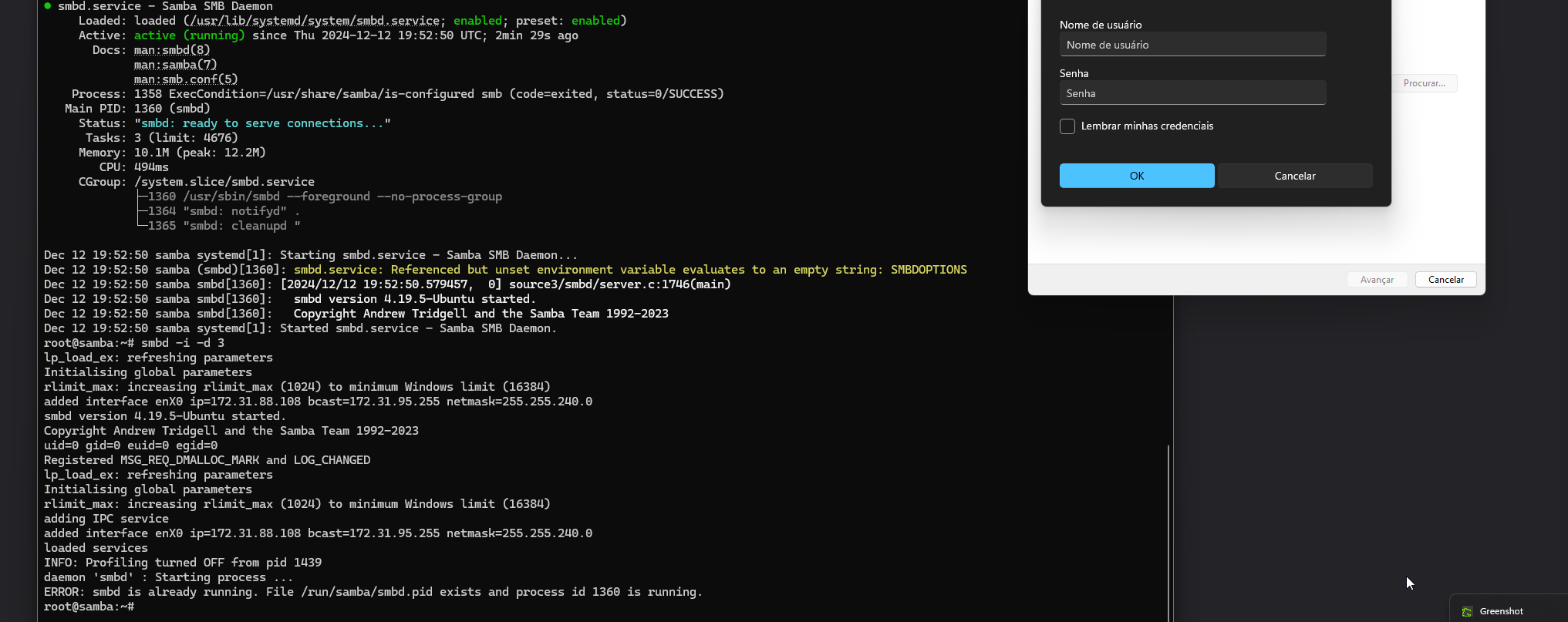1568x622 pixels.
Task: Click the Greenshot icon in the taskbar
Action: pyautogui.click(x=1467, y=611)
